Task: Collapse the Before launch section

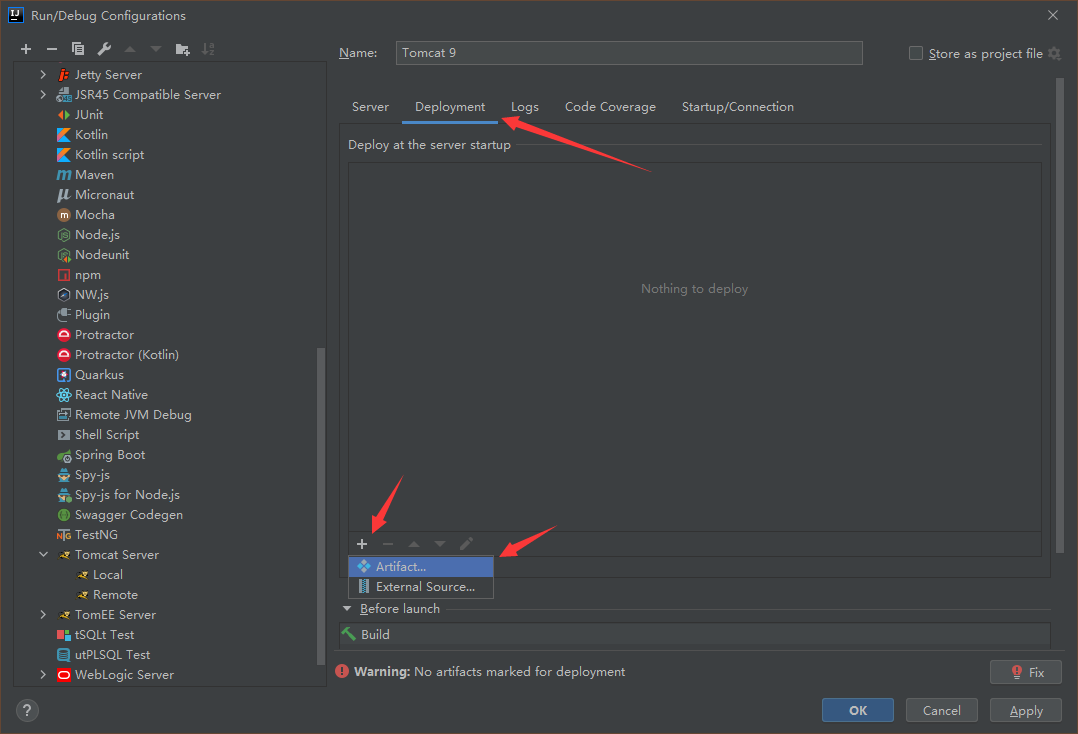Action: click(347, 609)
